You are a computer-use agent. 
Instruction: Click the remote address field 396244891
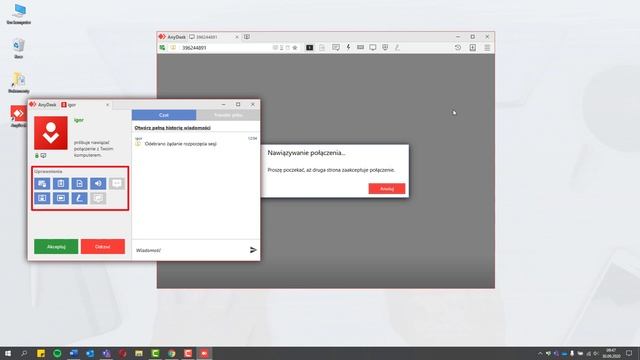tap(224, 48)
